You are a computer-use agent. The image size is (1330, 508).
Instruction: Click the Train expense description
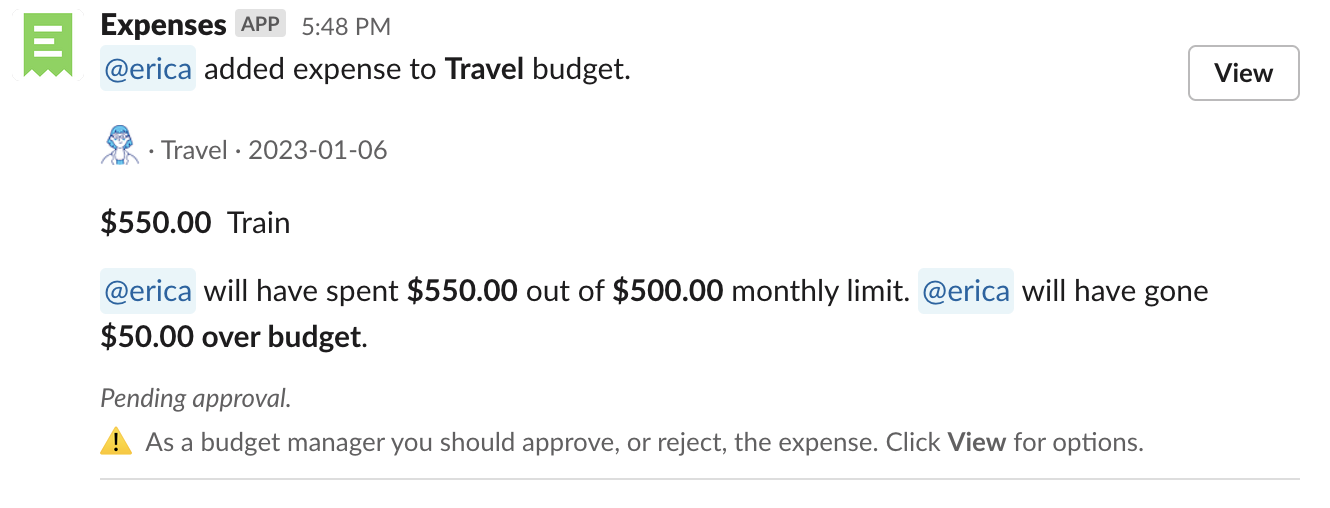tap(259, 222)
